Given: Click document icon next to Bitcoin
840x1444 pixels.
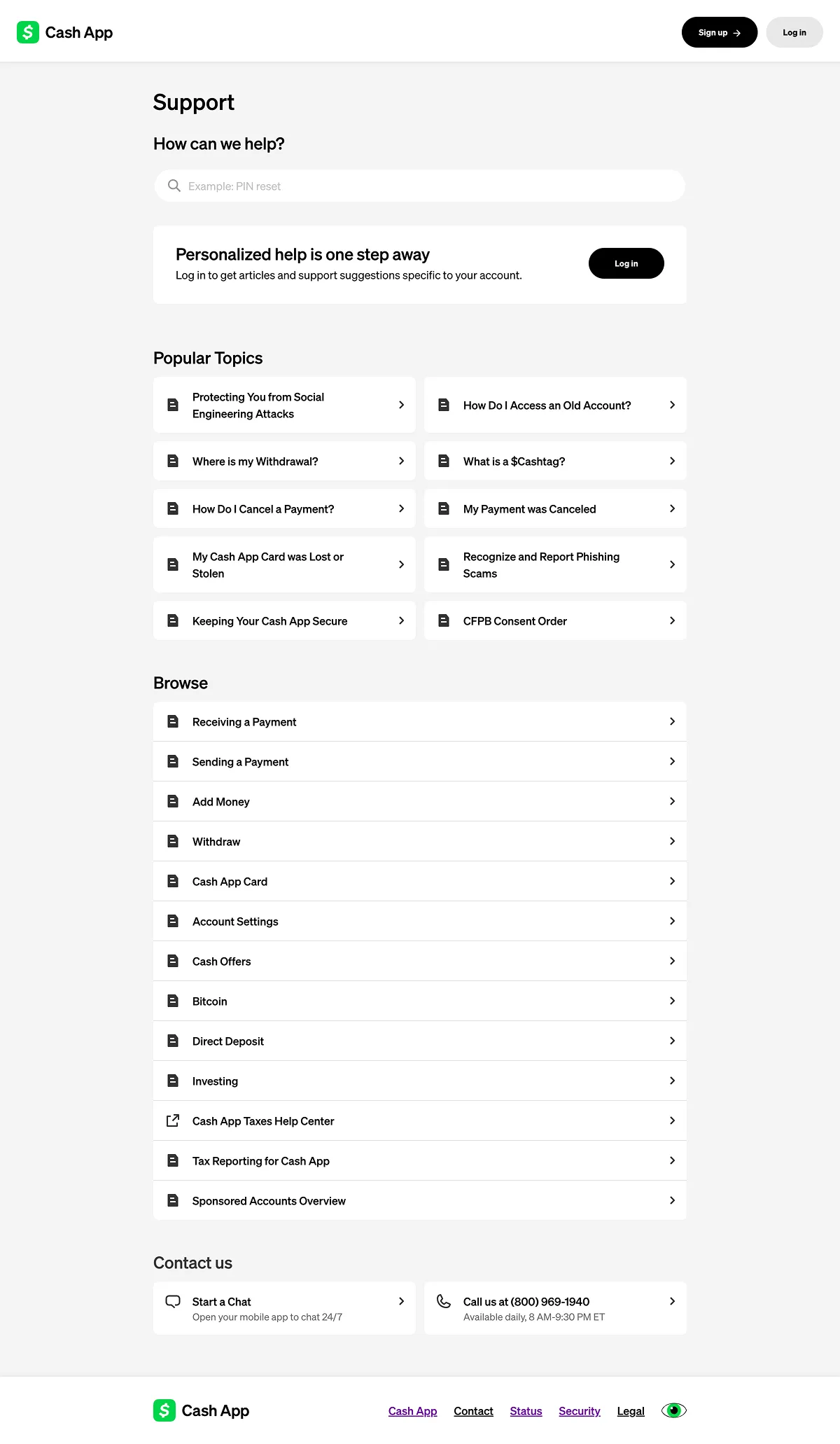Looking at the screenshot, I should click(173, 1001).
